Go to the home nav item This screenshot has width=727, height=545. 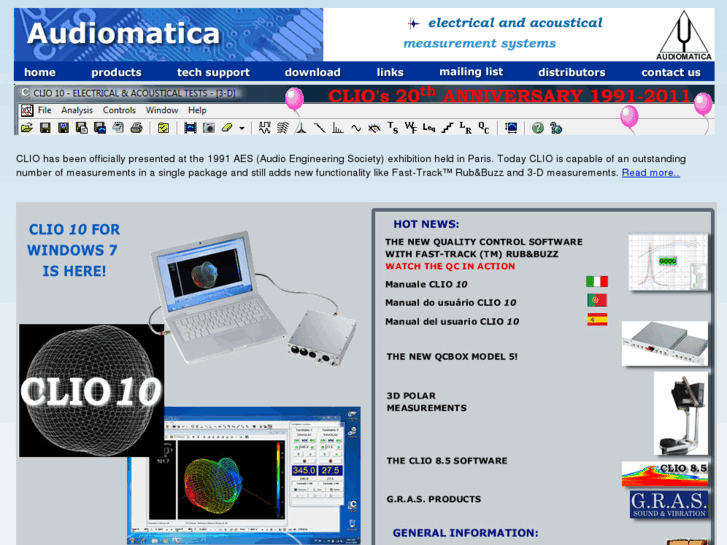[40, 72]
